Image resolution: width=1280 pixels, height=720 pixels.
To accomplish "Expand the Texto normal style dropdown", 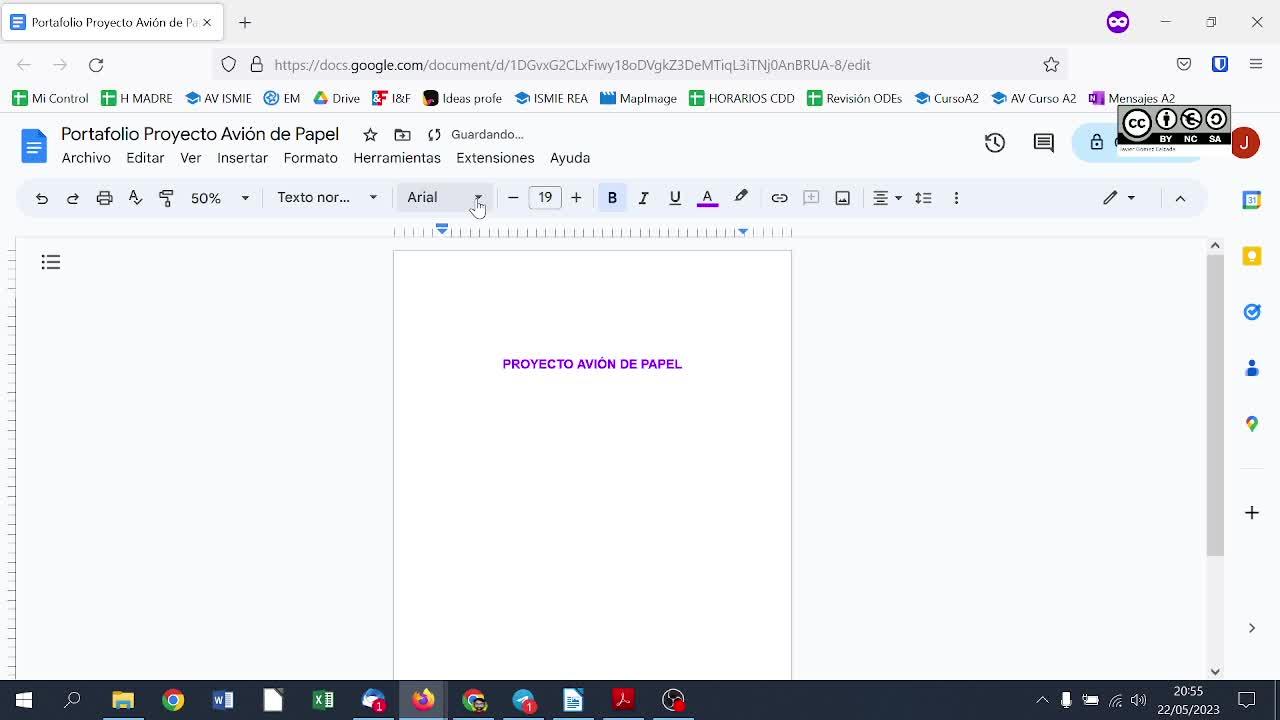I will [x=327, y=198].
